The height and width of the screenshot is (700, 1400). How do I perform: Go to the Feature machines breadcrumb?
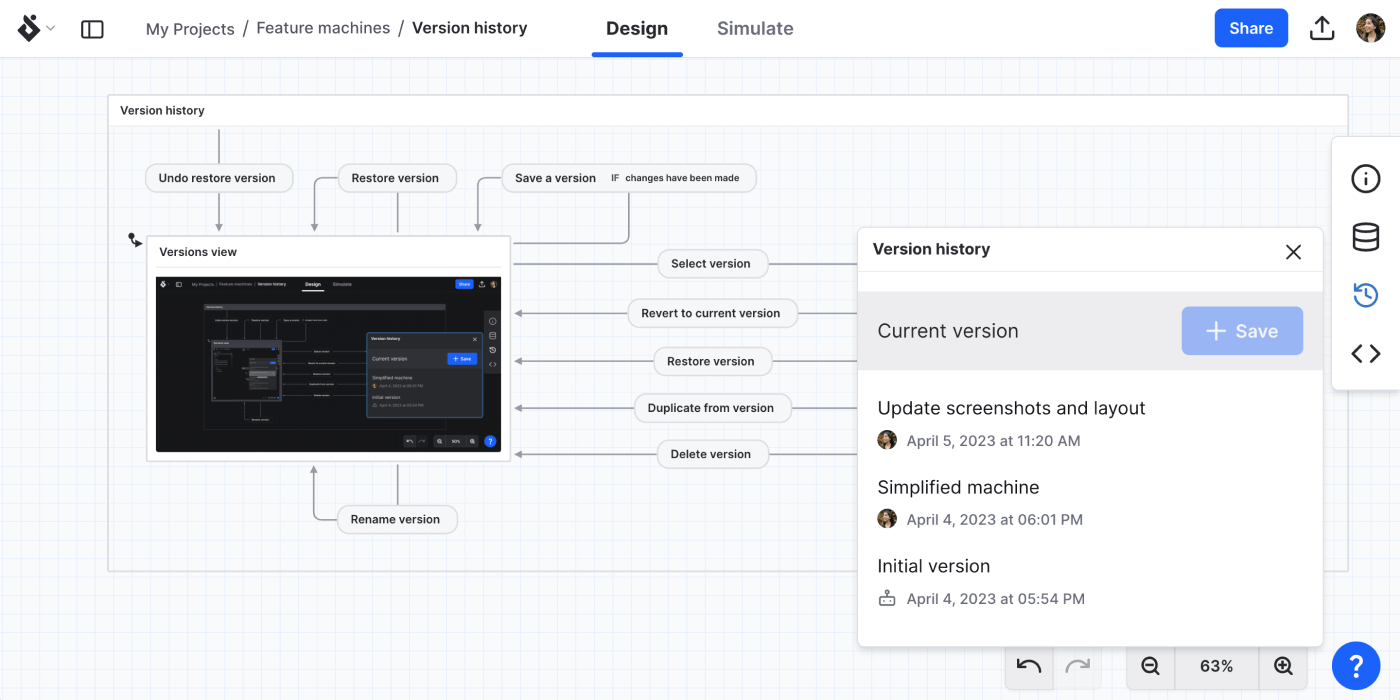(323, 28)
